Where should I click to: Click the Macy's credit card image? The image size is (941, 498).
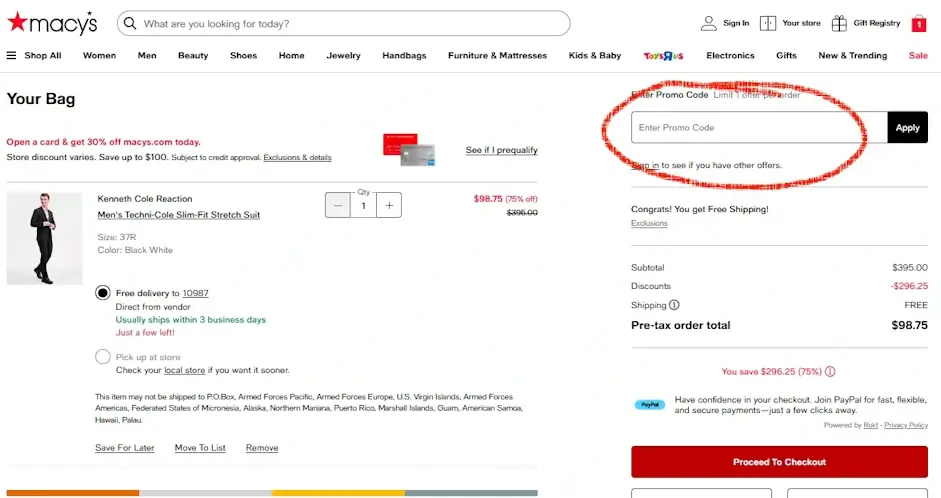(409, 149)
